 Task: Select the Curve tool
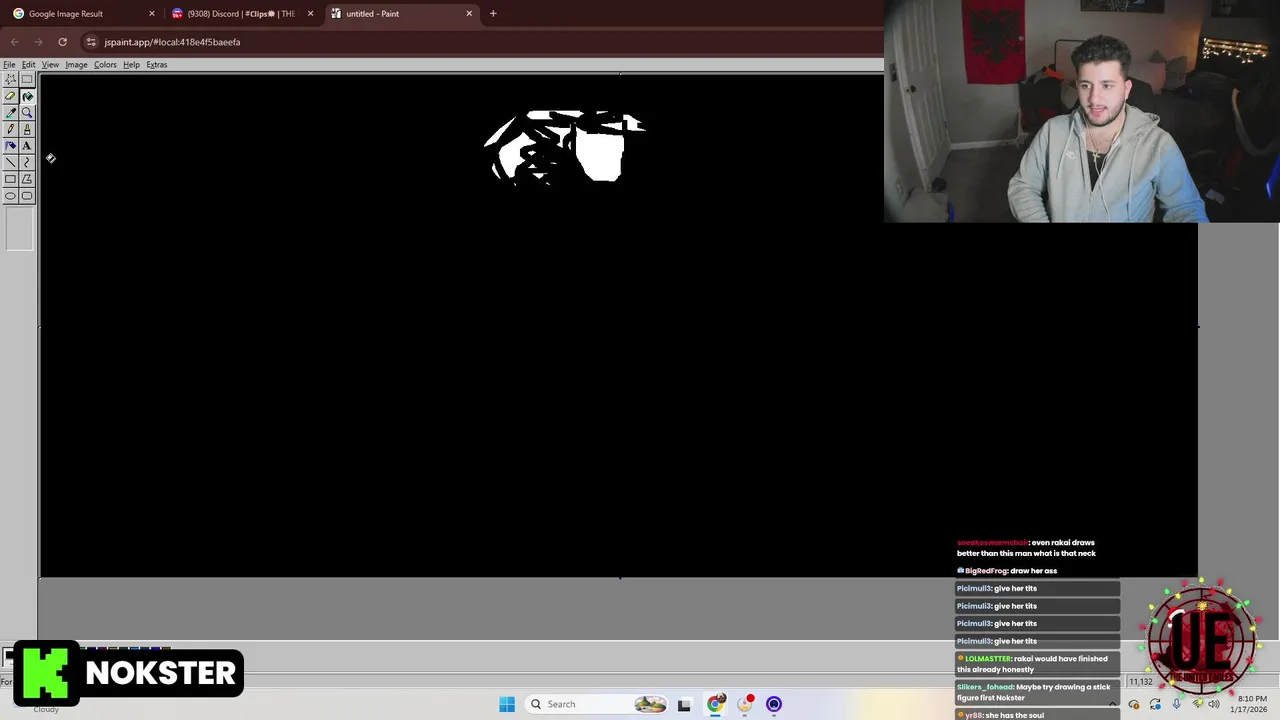[27, 162]
